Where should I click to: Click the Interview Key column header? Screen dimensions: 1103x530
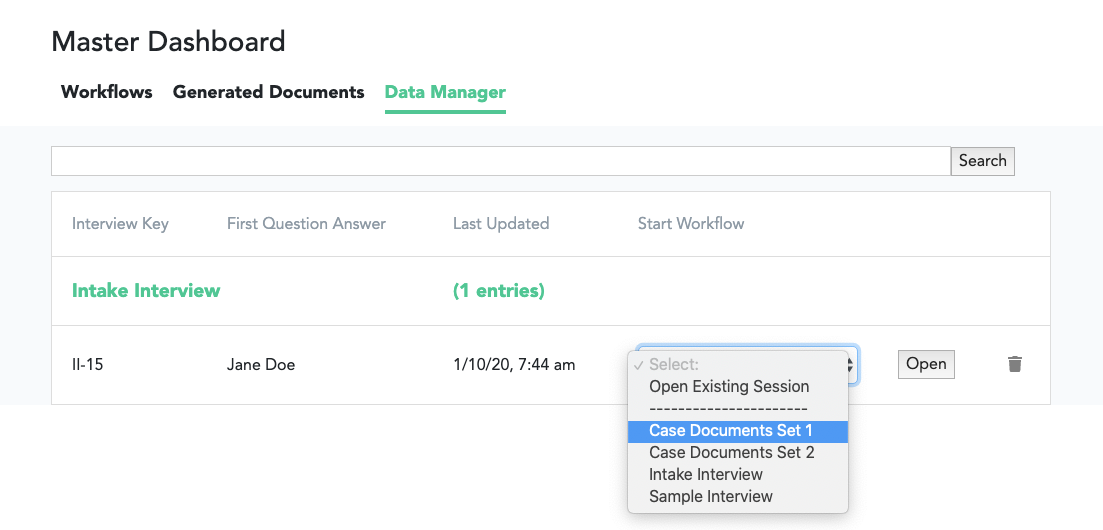120,224
